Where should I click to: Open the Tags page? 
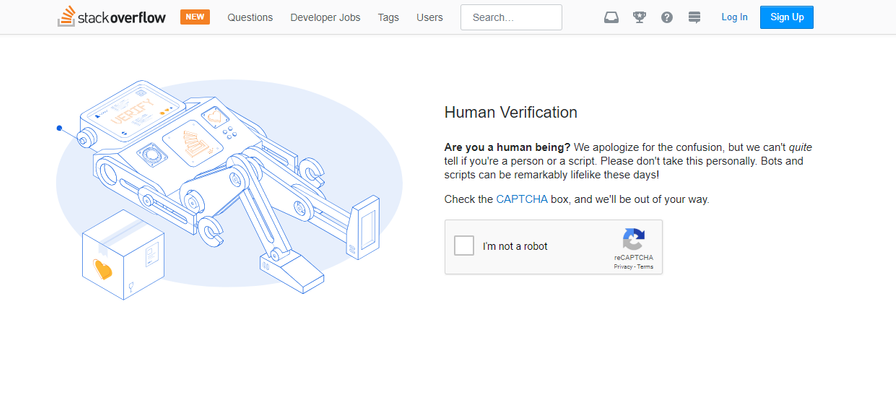[388, 17]
